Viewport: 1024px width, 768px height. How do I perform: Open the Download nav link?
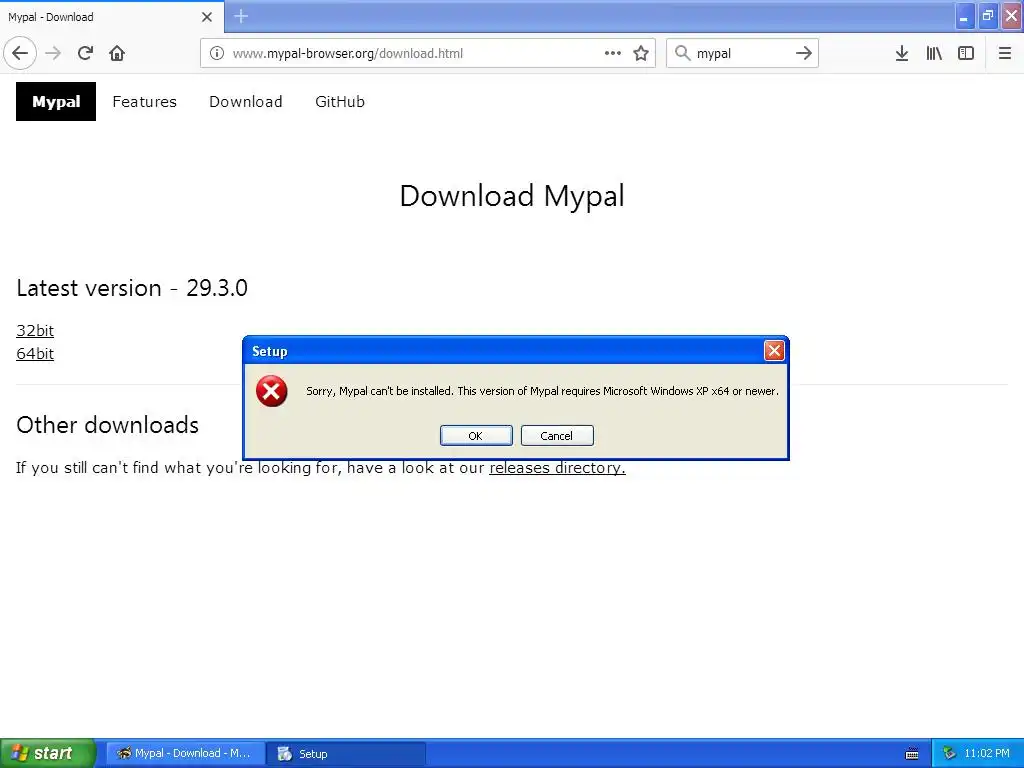(246, 102)
